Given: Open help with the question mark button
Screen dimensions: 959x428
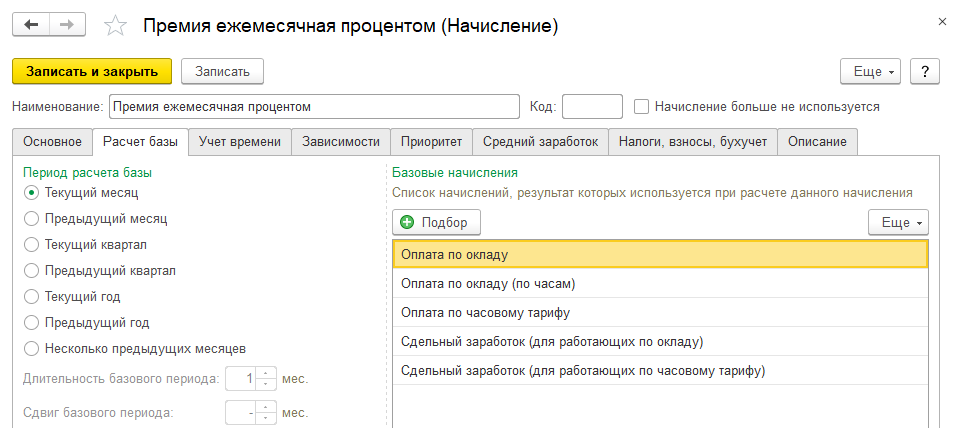Looking at the screenshot, I should pos(925,71).
